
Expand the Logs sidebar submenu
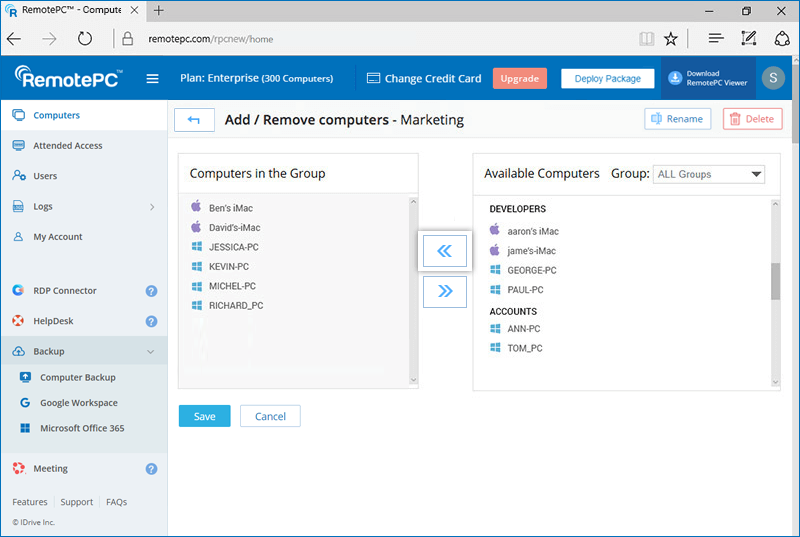point(152,207)
